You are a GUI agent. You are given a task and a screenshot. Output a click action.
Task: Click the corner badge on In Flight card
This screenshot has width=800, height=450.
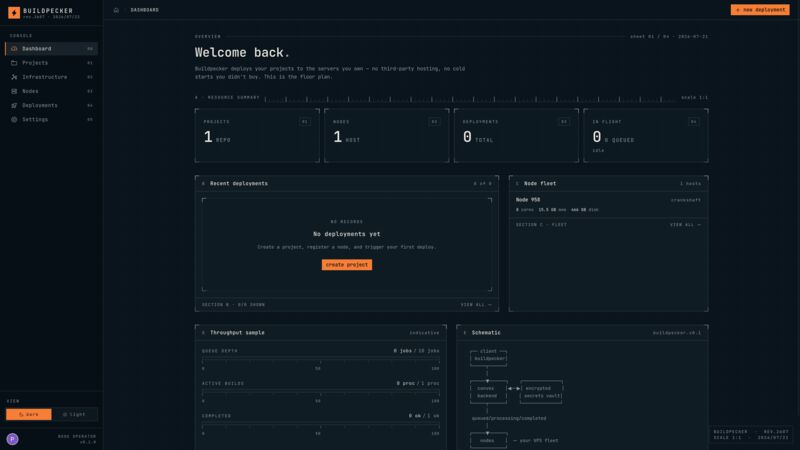pyautogui.click(x=693, y=122)
